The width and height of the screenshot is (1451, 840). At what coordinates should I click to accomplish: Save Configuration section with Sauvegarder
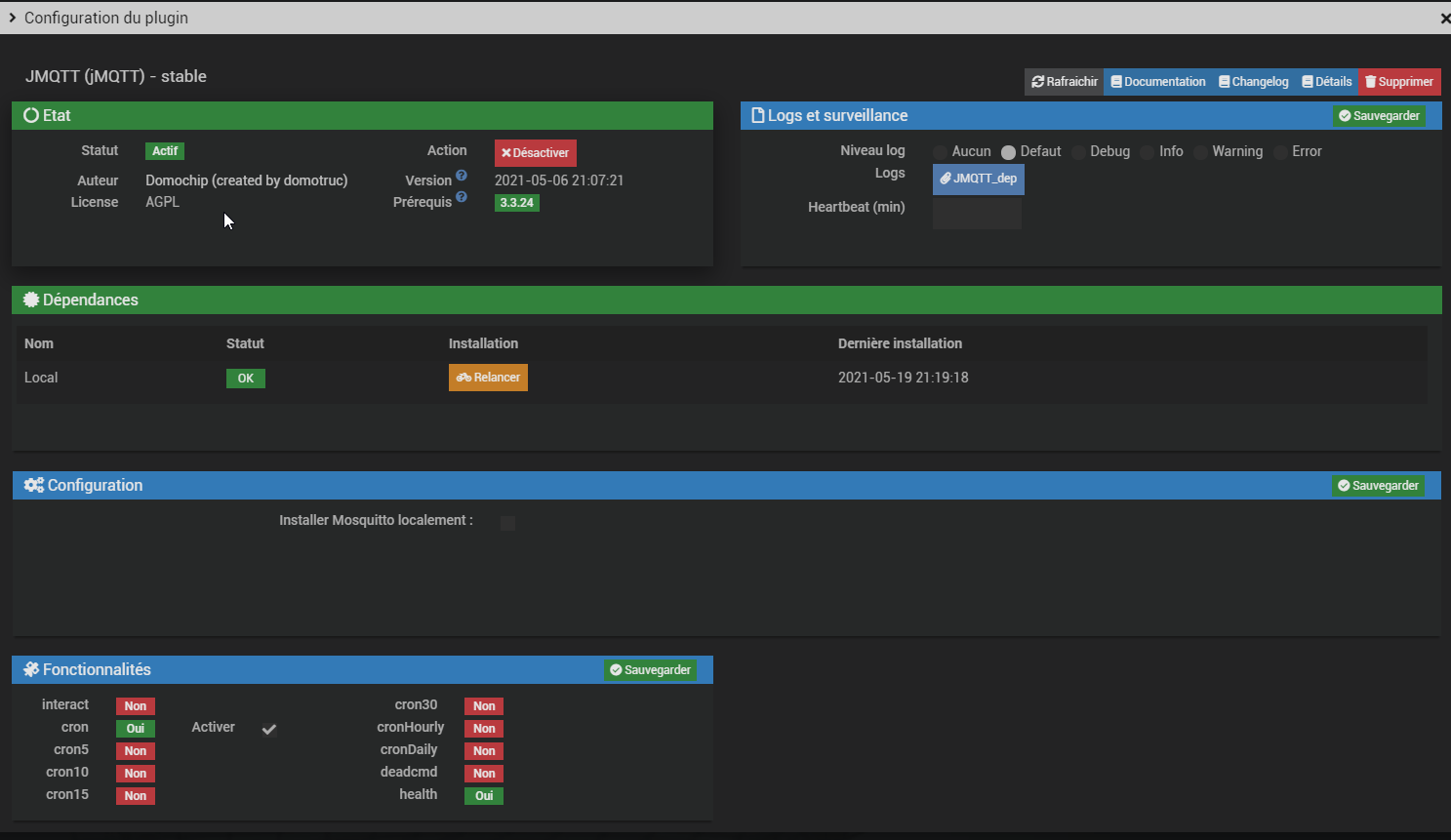tap(1378, 486)
